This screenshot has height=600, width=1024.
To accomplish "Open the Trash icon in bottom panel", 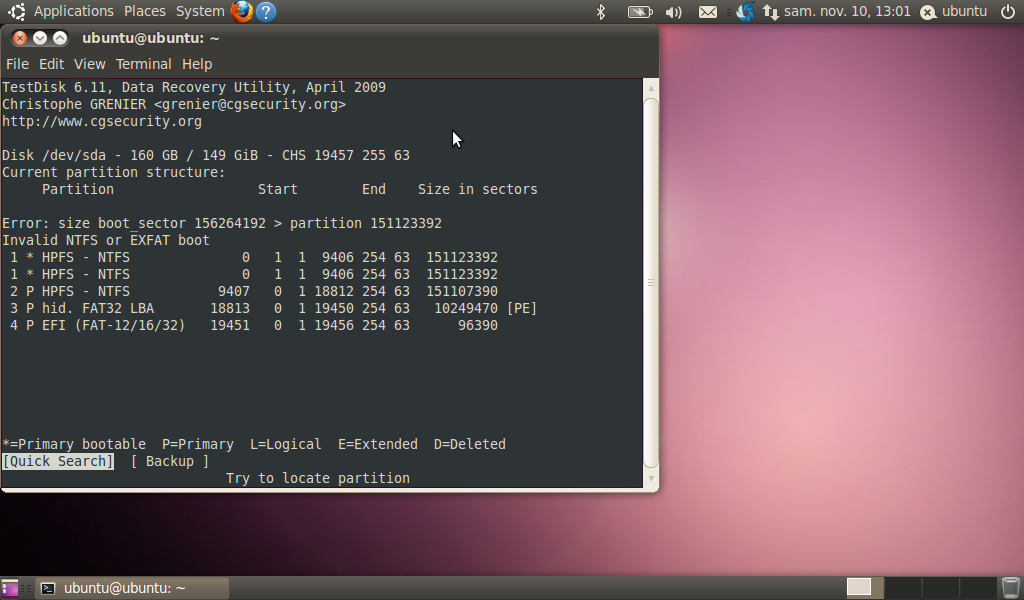I will pyautogui.click(x=1010, y=588).
